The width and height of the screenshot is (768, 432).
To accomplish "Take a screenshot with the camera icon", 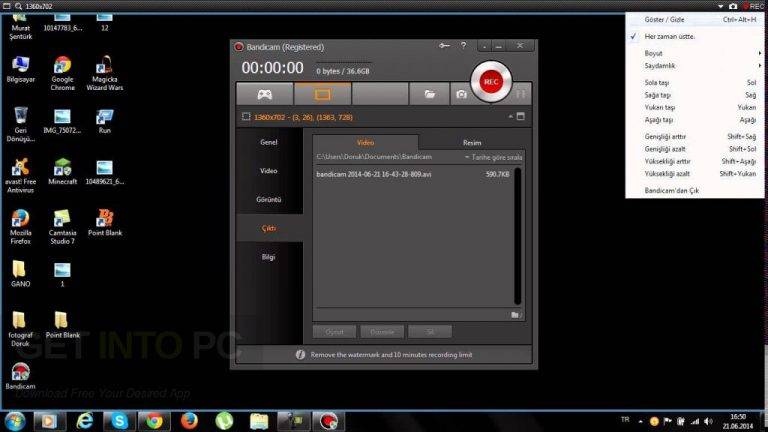I will [460, 94].
